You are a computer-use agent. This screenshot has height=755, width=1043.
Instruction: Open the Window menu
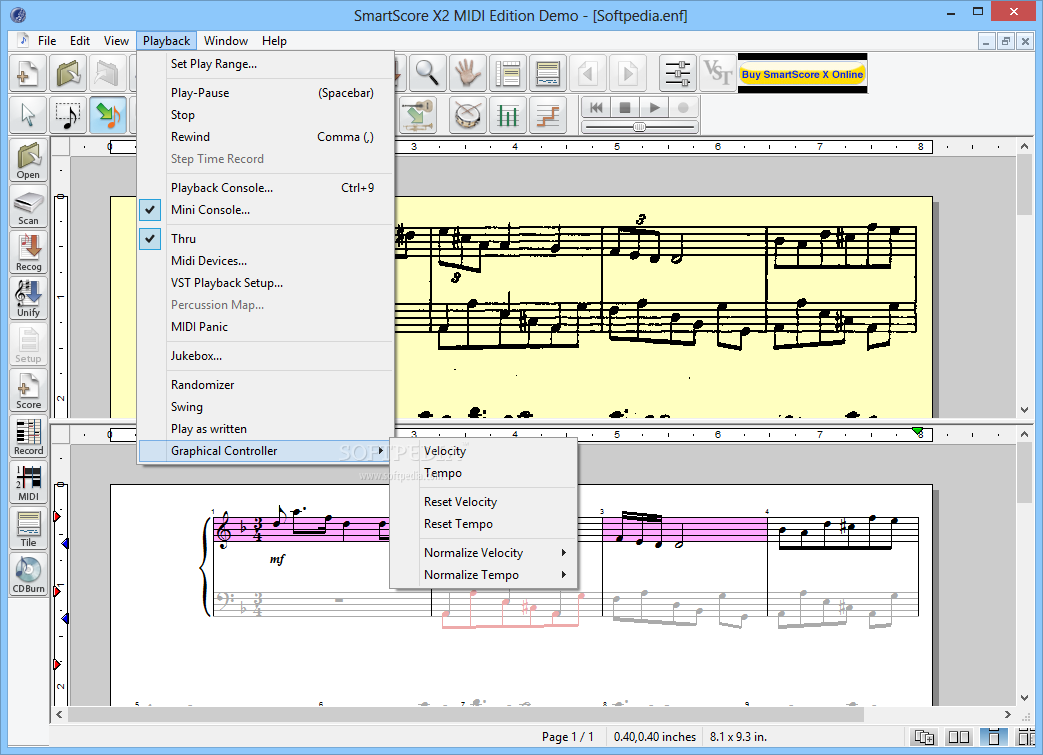(x=225, y=41)
